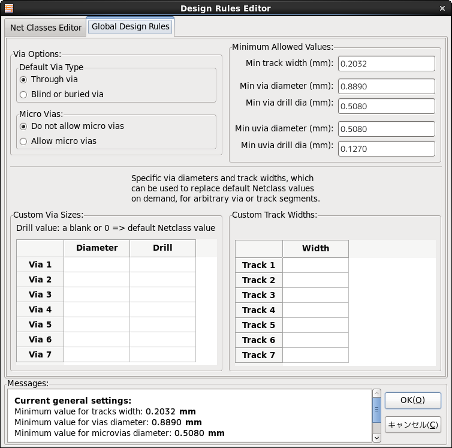Click the app icon in title bar

9,8
